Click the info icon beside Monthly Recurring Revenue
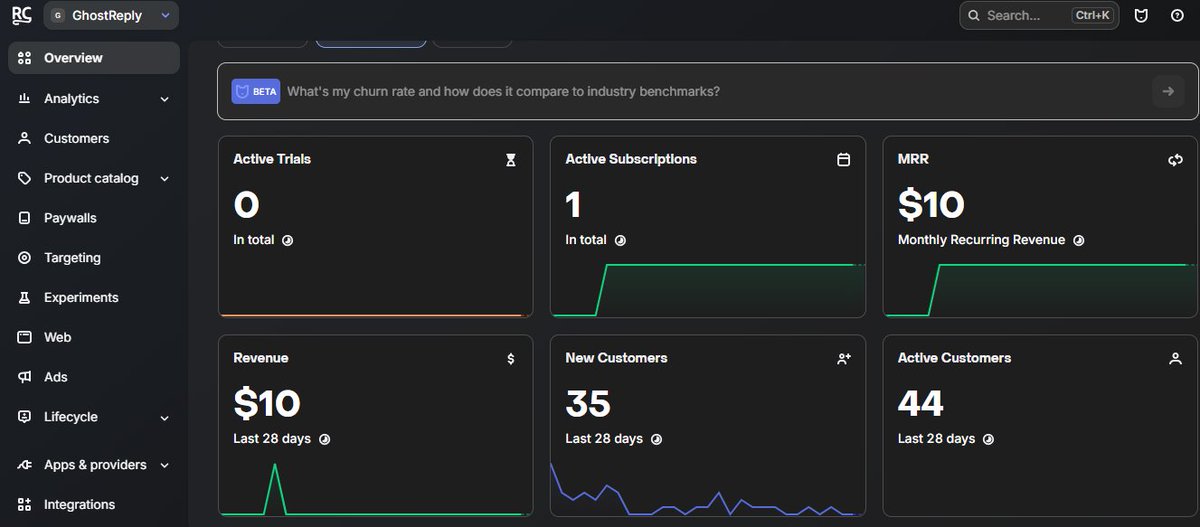1200x527 pixels. pos(1079,241)
